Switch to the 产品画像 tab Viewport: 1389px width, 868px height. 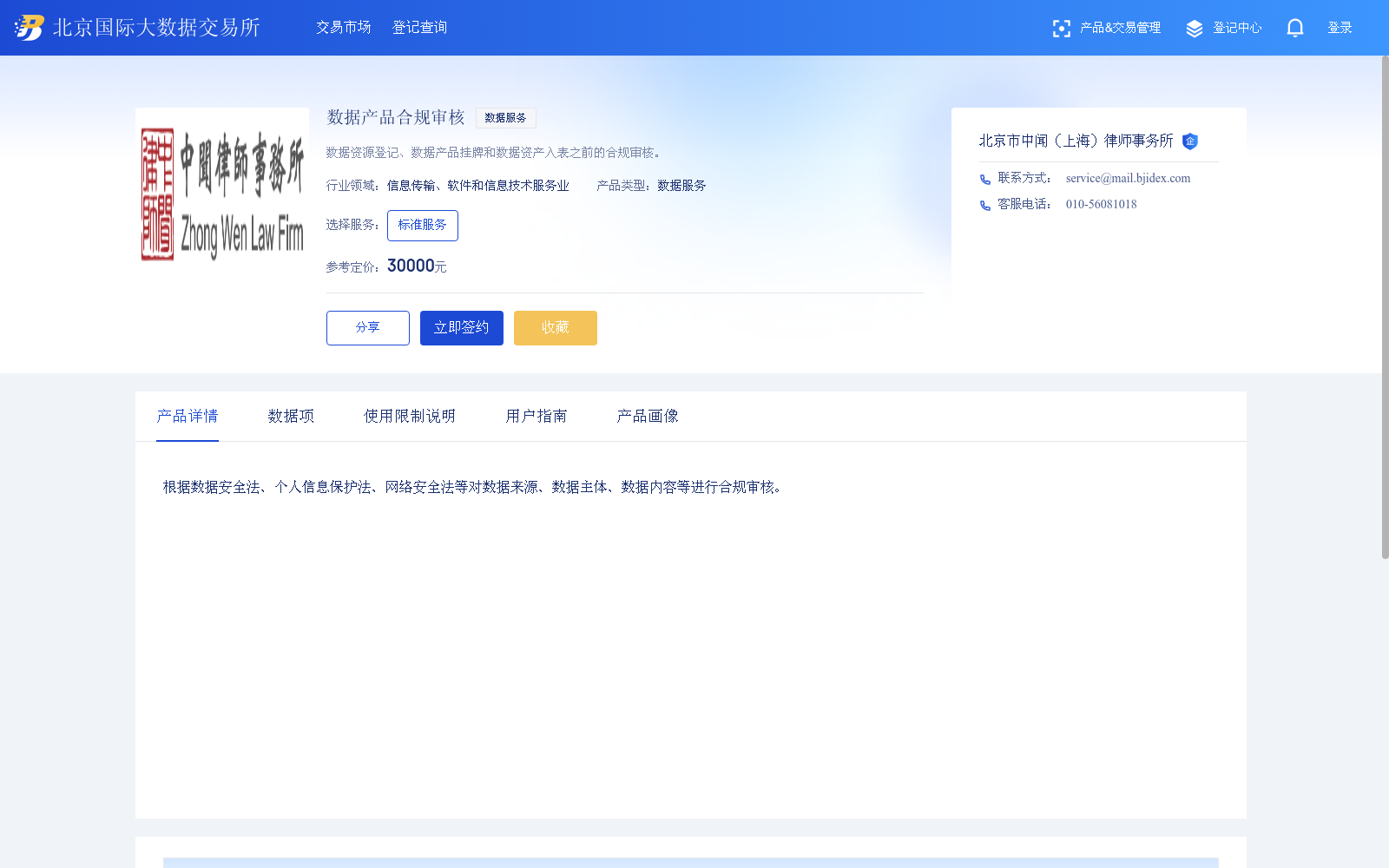click(648, 417)
